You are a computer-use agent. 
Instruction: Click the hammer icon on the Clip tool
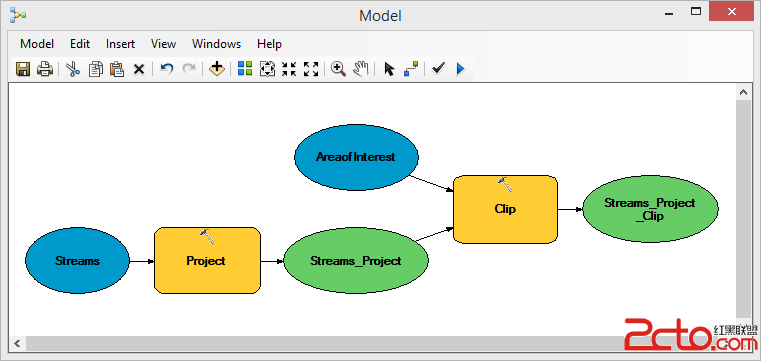click(x=505, y=184)
